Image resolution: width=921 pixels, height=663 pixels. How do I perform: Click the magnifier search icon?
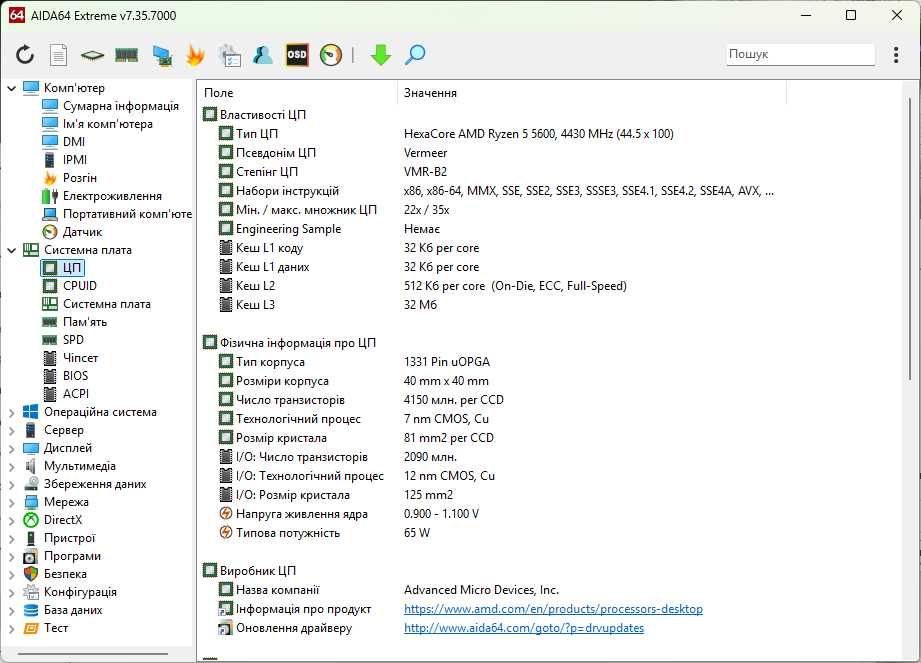coord(415,55)
